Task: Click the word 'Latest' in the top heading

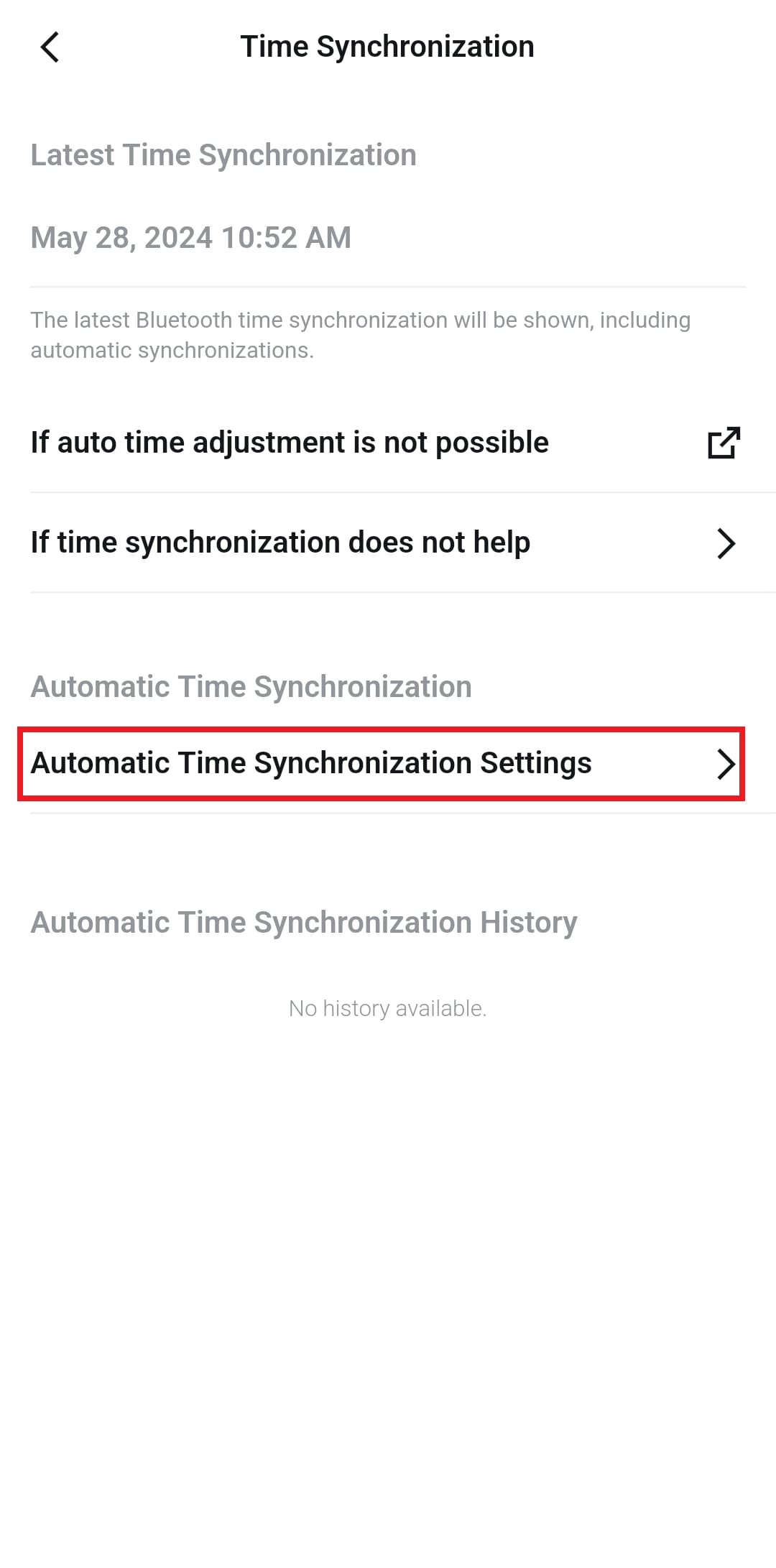Action: (72, 155)
